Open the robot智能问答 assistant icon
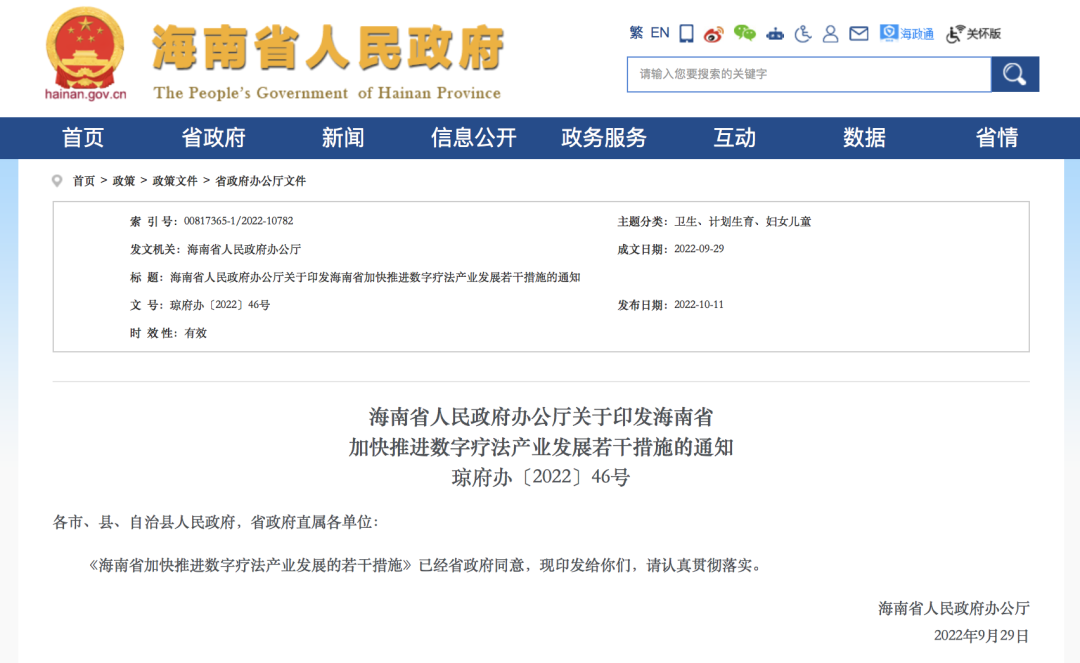 [773, 33]
